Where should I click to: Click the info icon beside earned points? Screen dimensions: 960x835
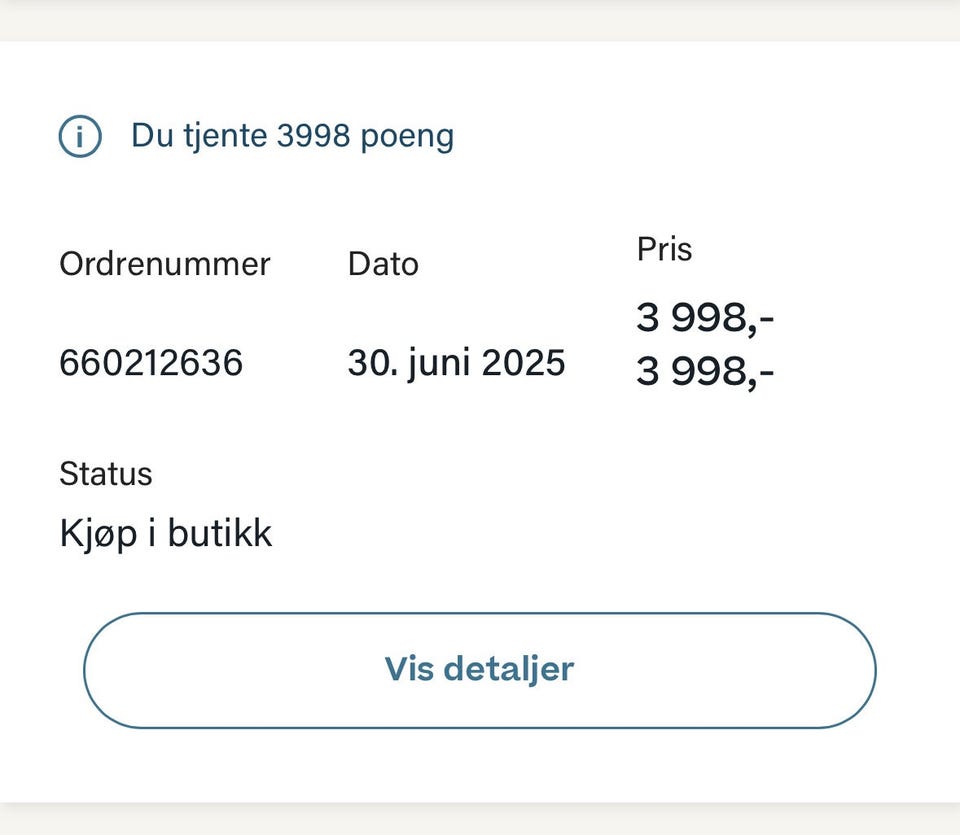point(80,137)
